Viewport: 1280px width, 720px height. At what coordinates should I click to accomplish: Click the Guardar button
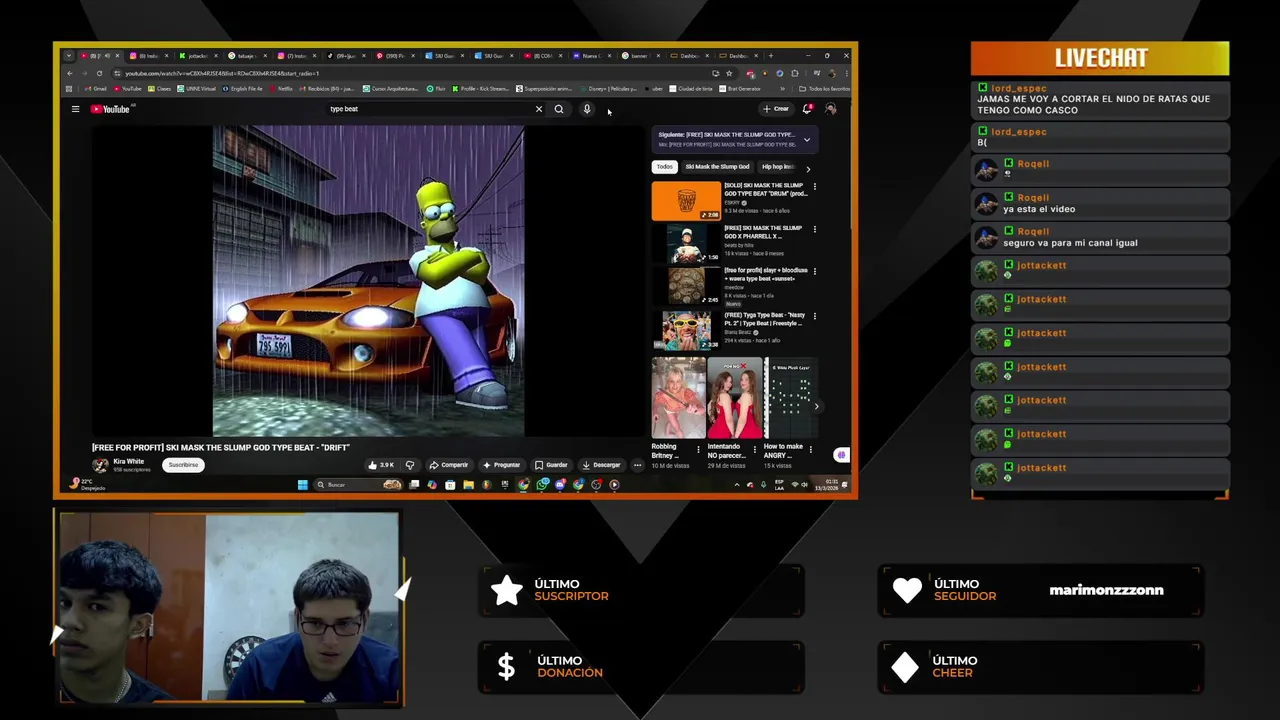coord(551,465)
